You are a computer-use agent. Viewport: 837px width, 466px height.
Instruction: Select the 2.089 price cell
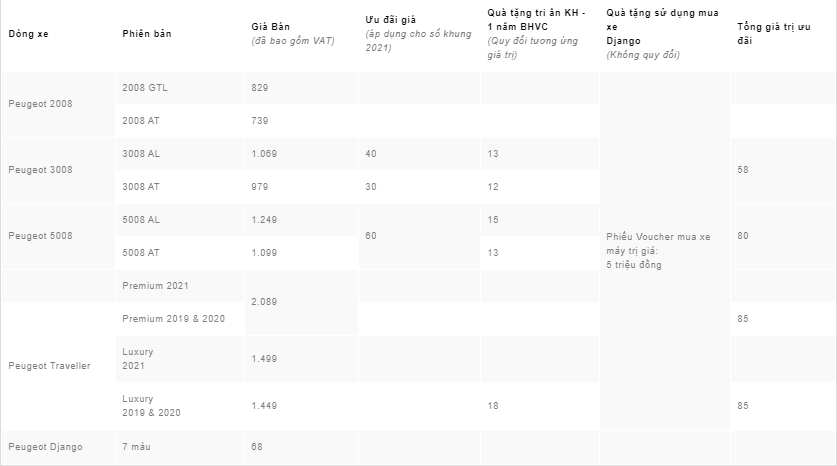264,302
